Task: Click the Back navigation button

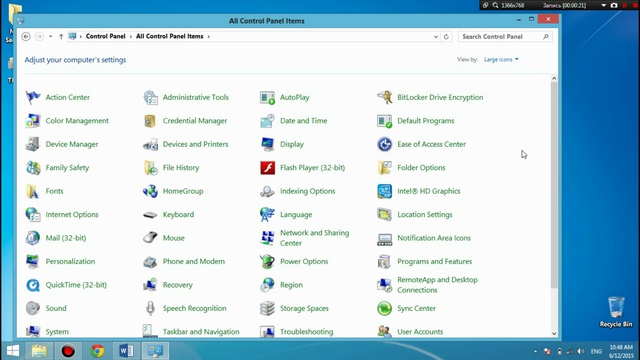Action: click(26, 37)
